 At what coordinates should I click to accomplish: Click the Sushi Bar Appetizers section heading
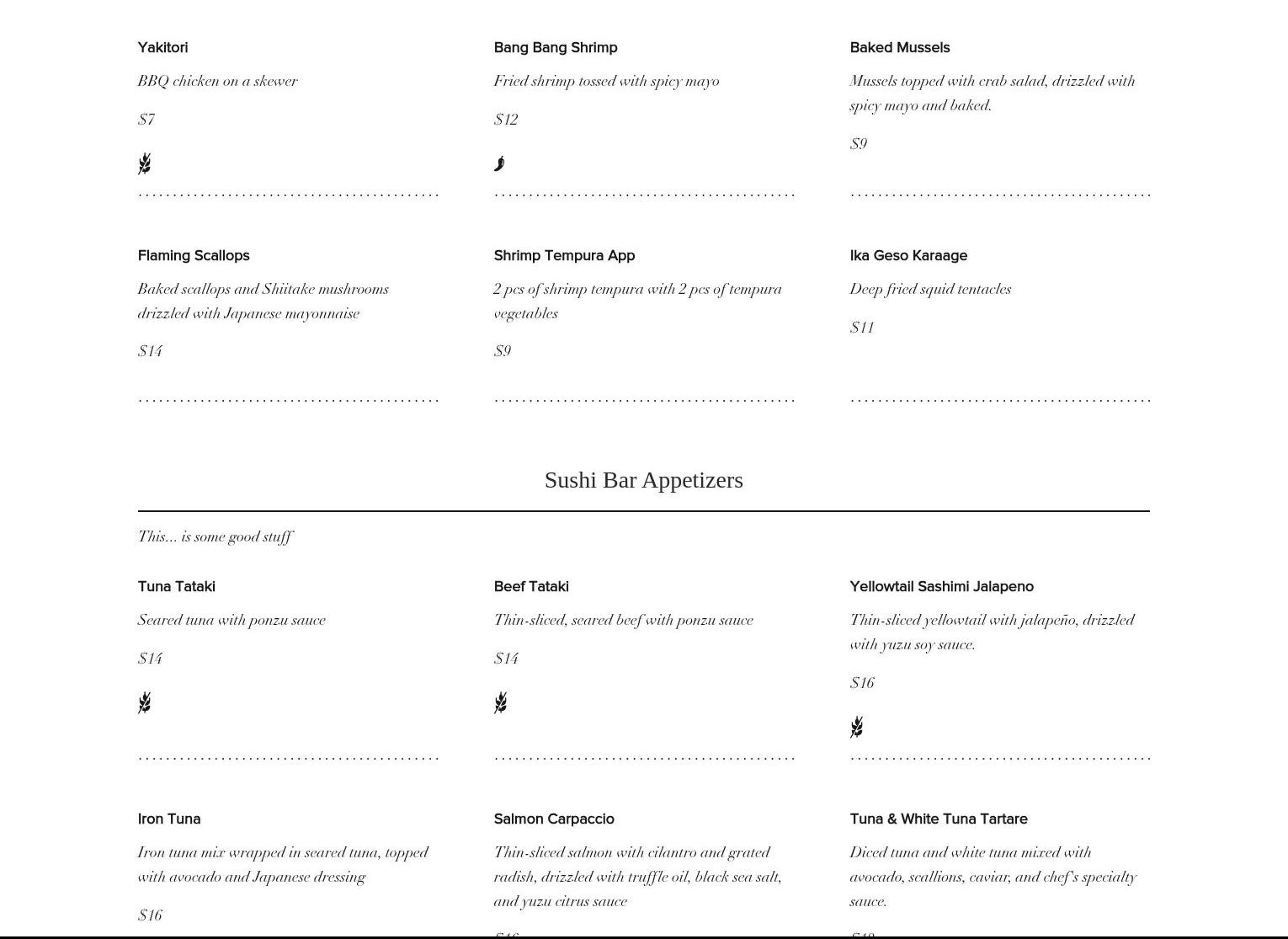(644, 480)
